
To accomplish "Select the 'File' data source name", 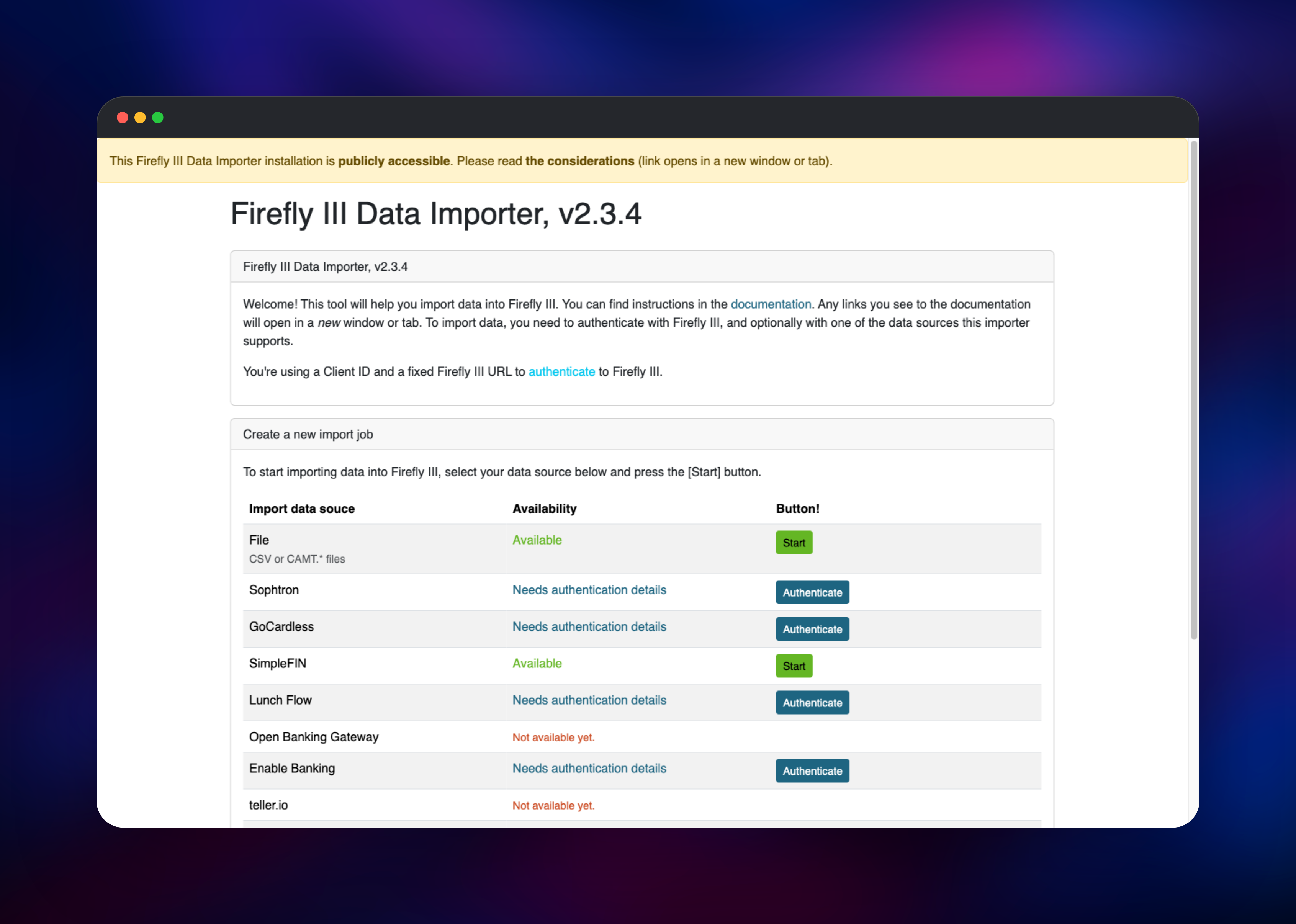I will pos(259,540).
